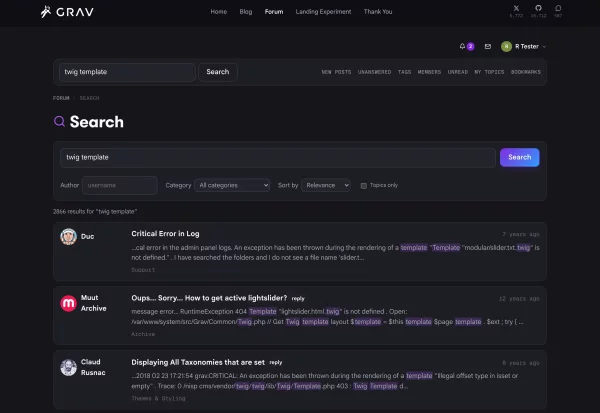Click Duc's avatar image

tap(68, 237)
